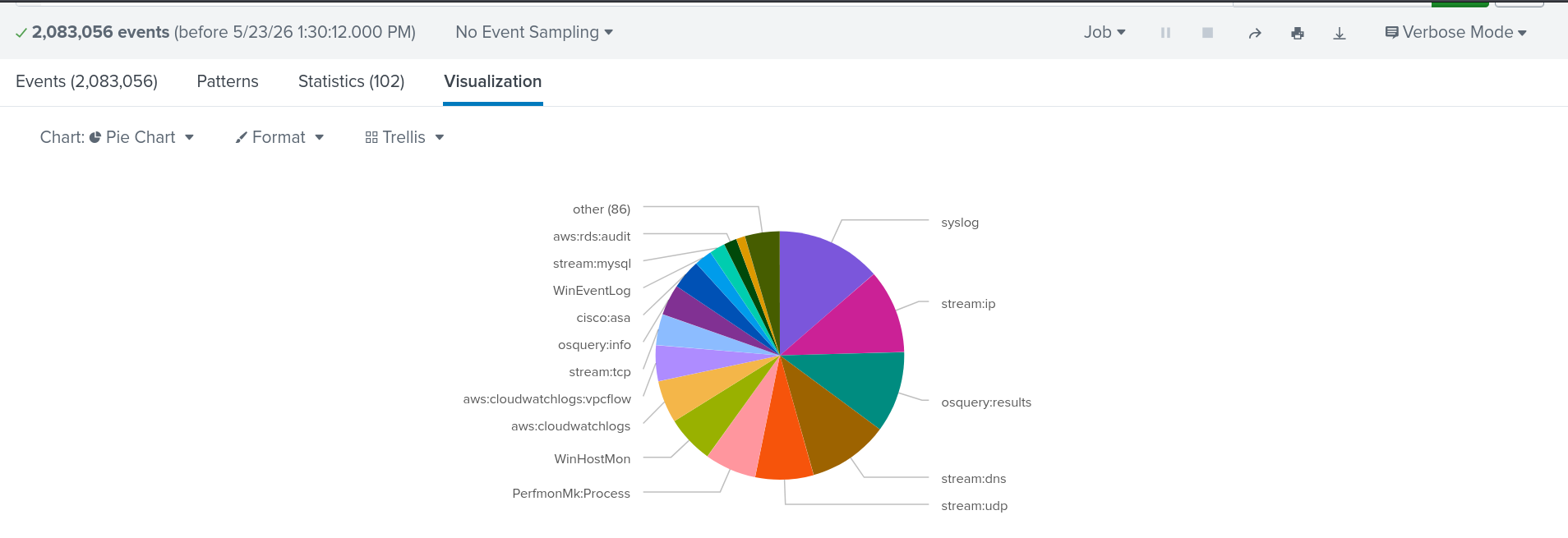Image resolution: width=1568 pixels, height=538 pixels.
Task: Open the Pie Chart type selector
Action: 117,137
